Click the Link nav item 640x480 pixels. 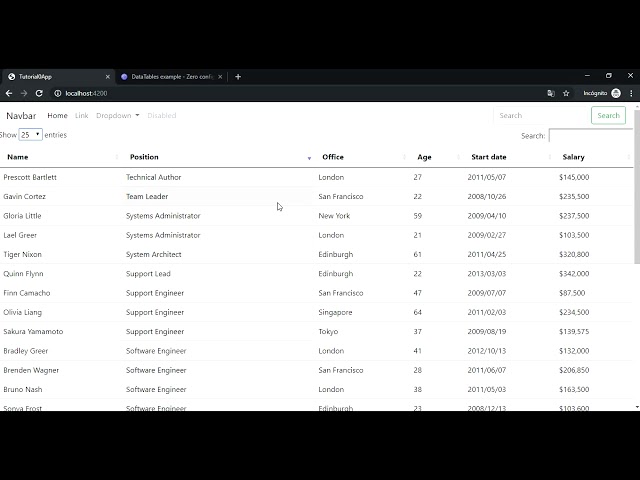[82, 116]
